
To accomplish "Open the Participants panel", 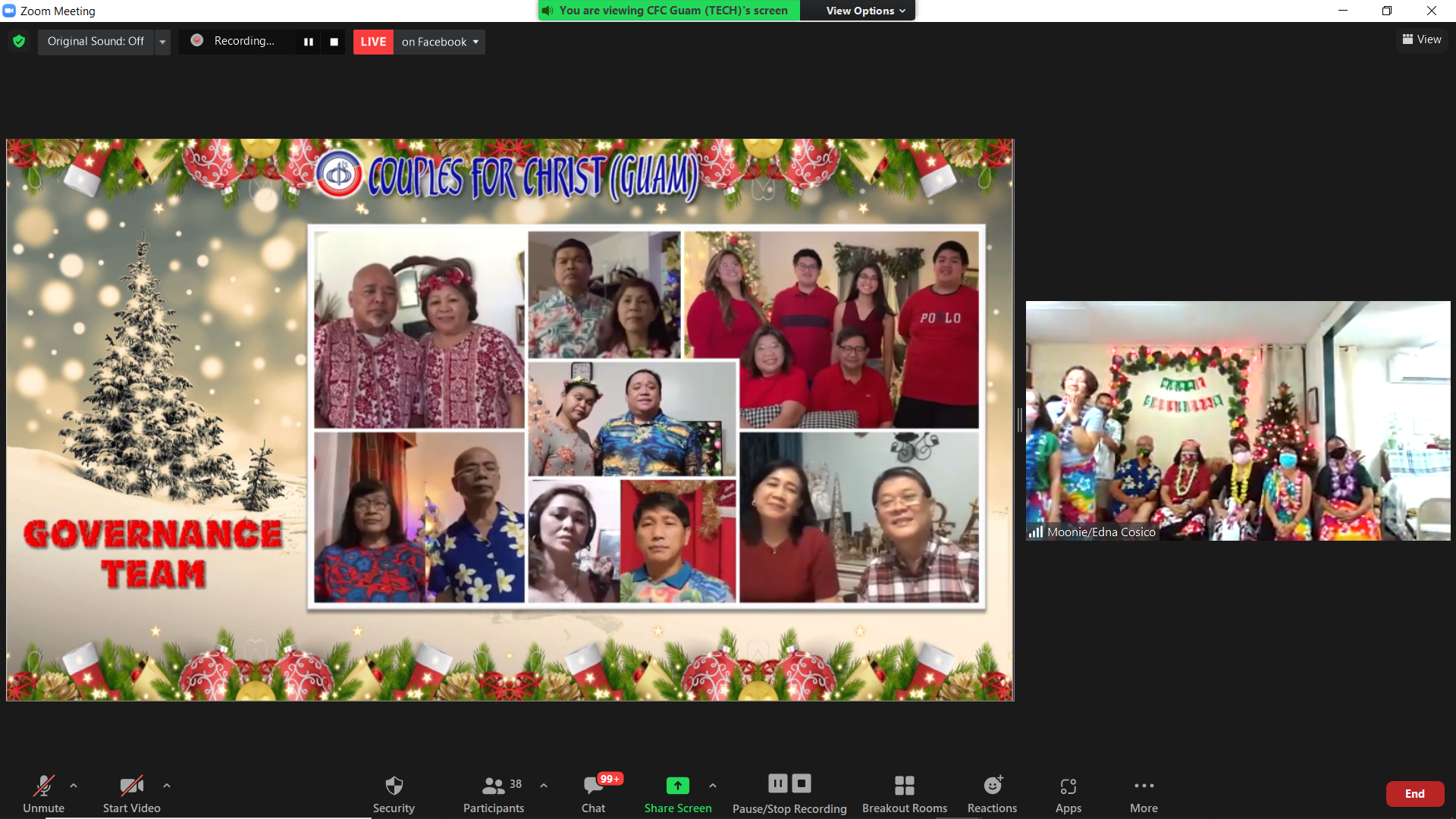I will point(494,794).
